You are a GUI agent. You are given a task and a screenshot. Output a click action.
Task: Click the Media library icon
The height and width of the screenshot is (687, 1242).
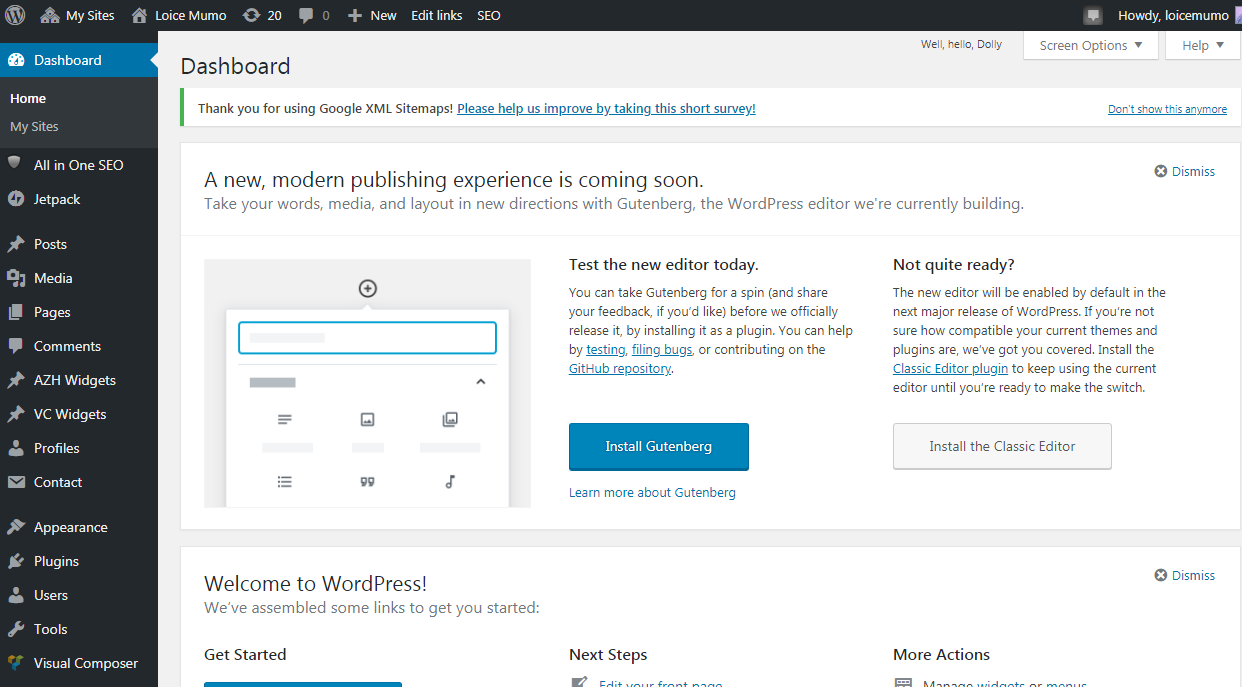point(18,277)
